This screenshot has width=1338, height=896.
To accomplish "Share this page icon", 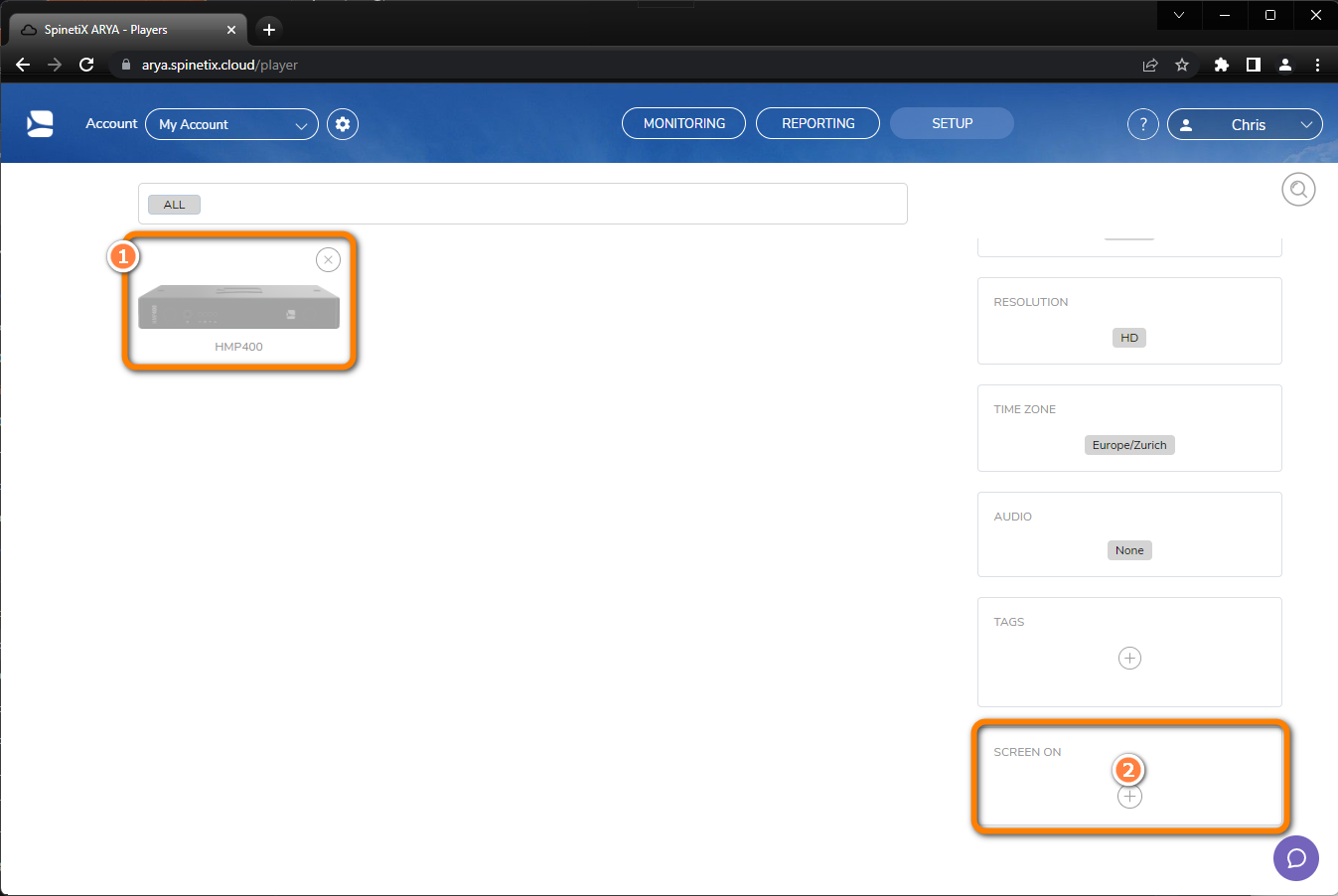I will (x=1150, y=65).
